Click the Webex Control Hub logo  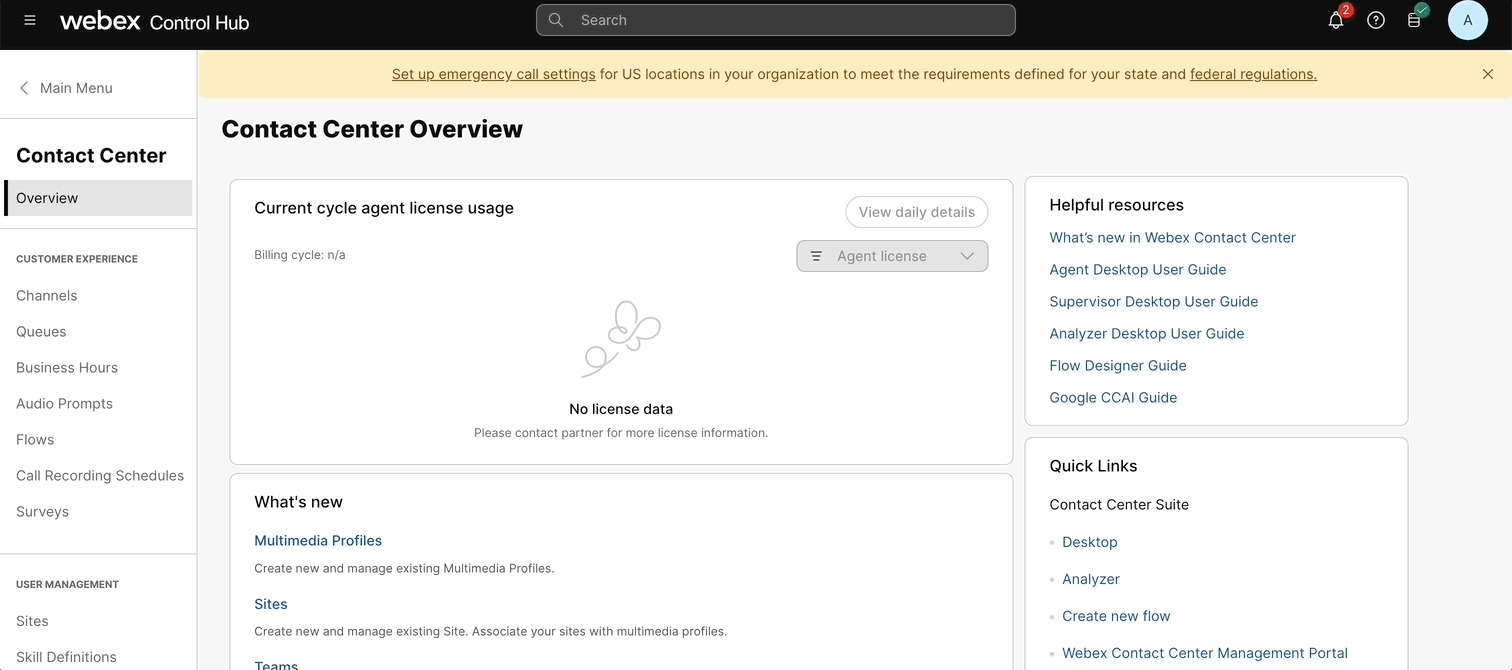click(x=154, y=21)
